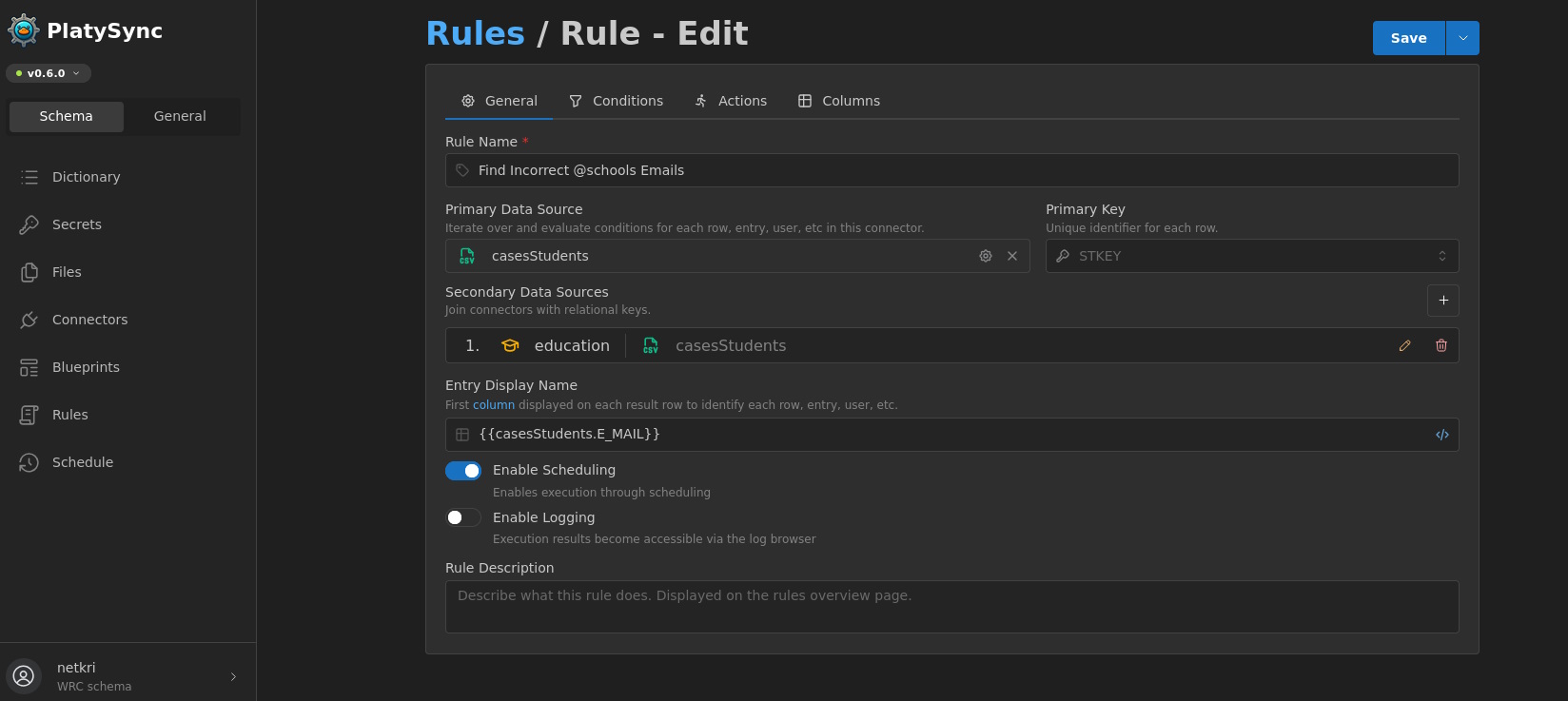Viewport: 1568px width, 701px height.
Task: Open the template code editor icon
Action: pyautogui.click(x=1442, y=435)
